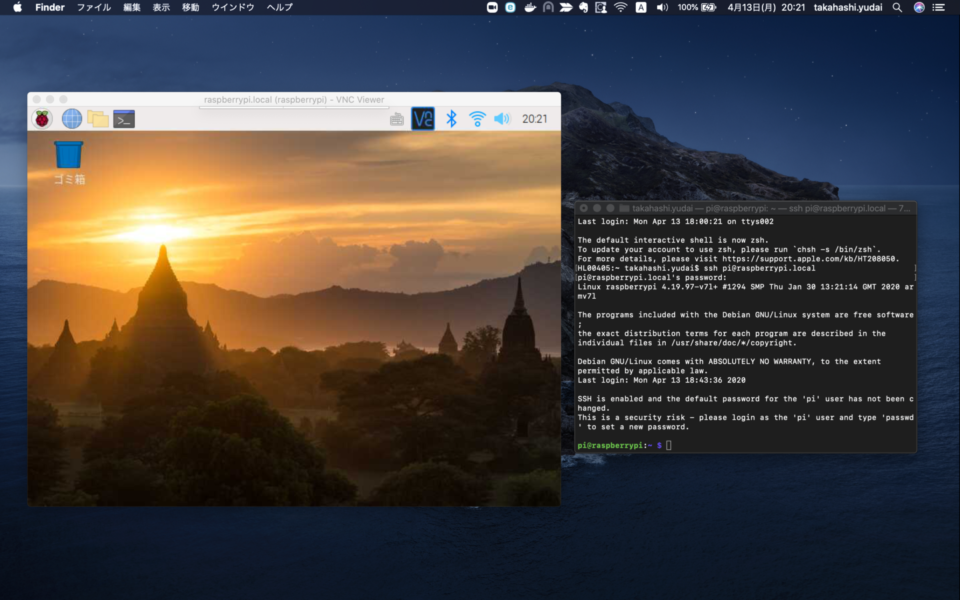The width and height of the screenshot is (960, 600).
Task: Open the battery percentage status menu
Action: [x=700, y=7]
